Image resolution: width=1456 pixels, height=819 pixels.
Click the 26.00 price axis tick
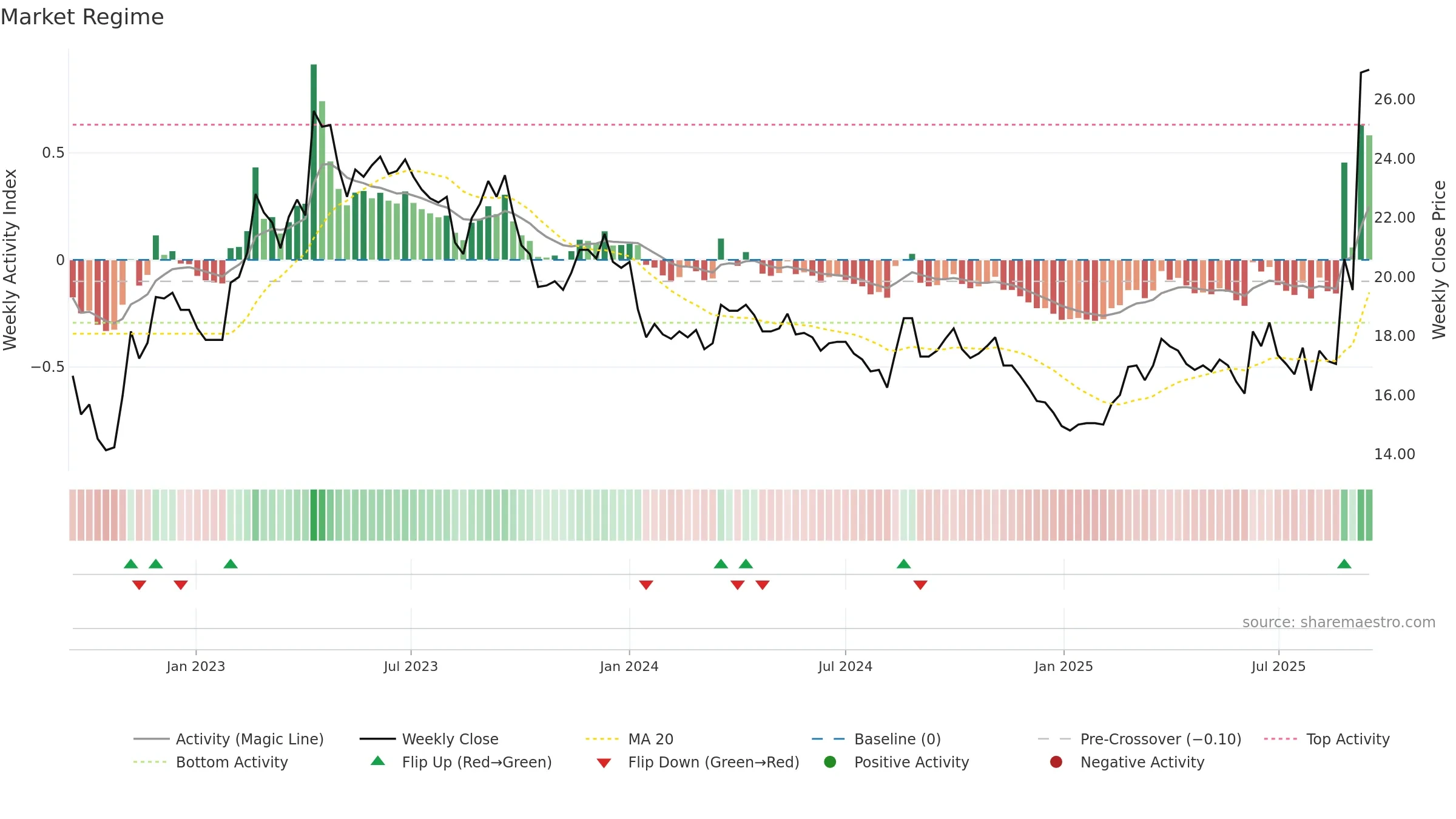(x=1394, y=99)
